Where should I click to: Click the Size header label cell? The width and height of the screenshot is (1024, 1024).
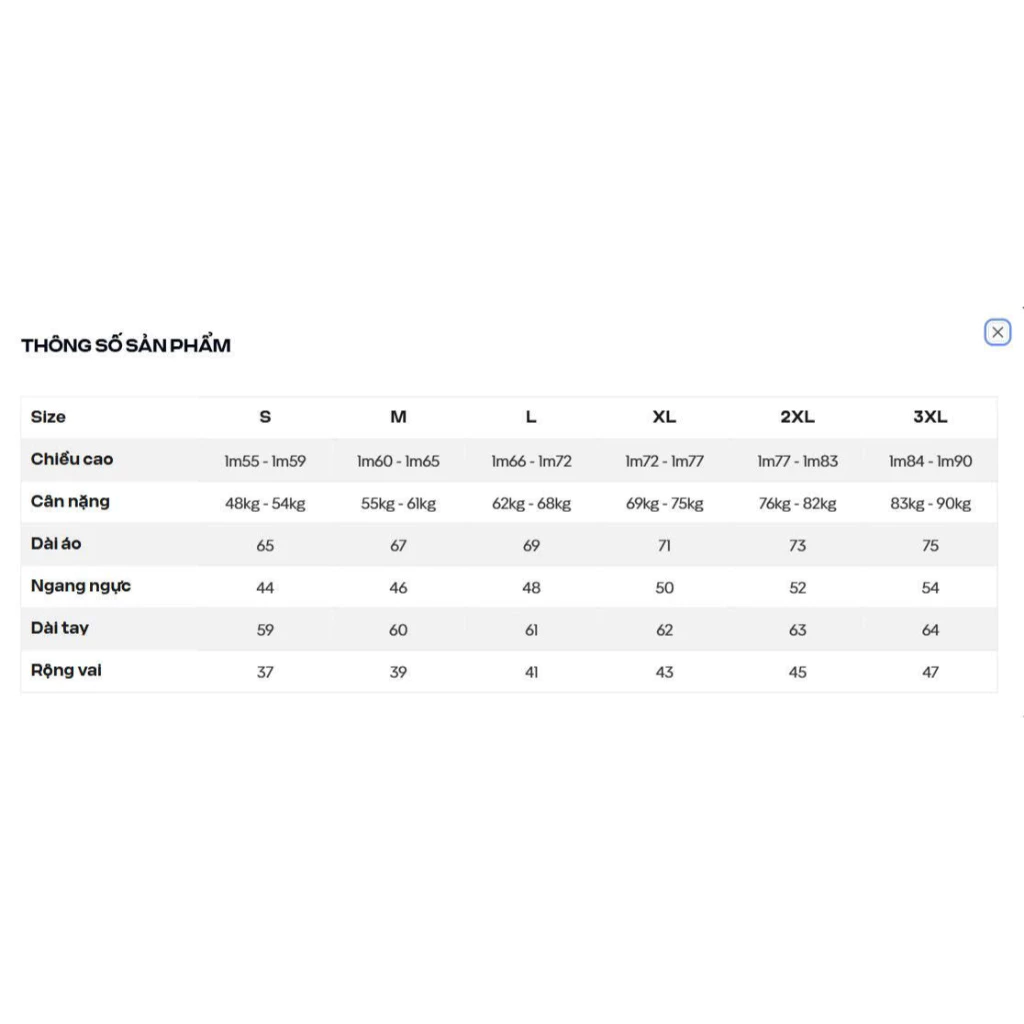coord(48,417)
